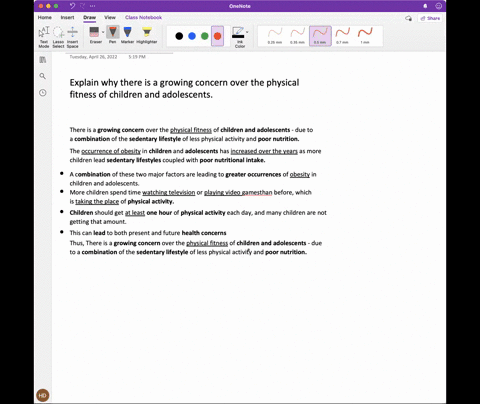Viewport: 480px width, 404px height.
Task: Select the Marker tool
Action: coord(127,35)
